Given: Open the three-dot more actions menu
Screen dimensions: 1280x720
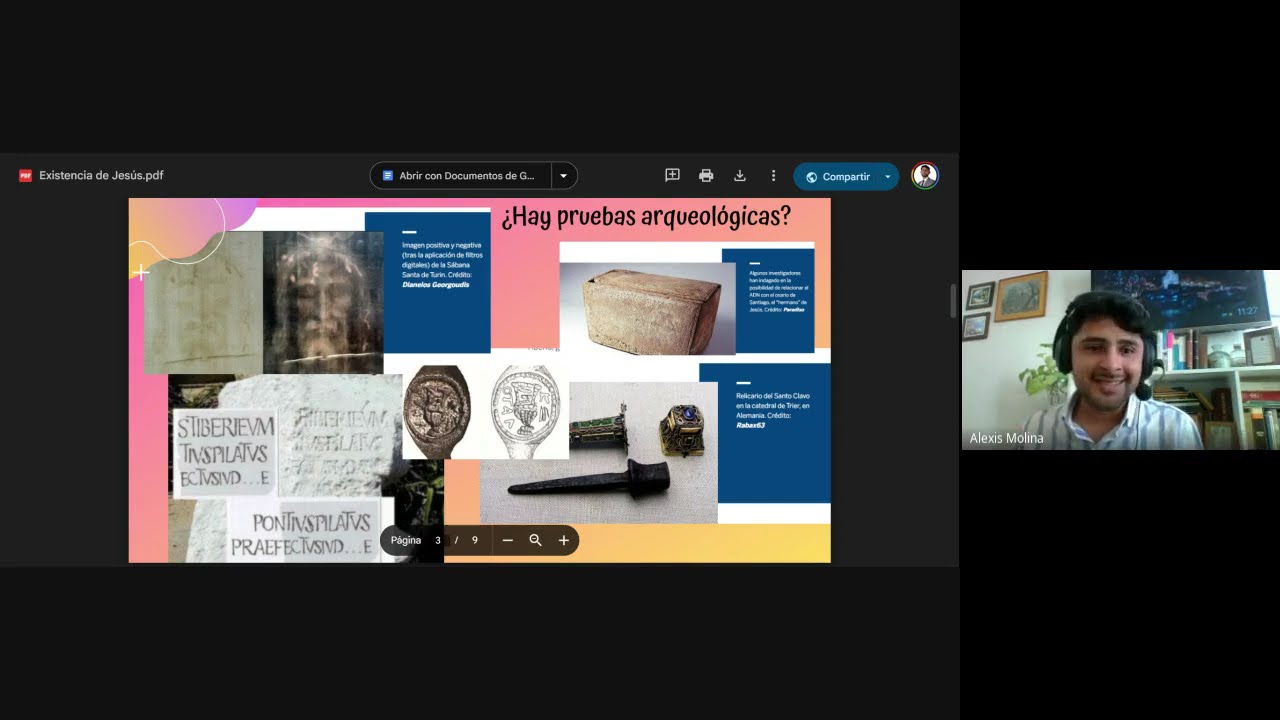Looking at the screenshot, I should [773, 176].
